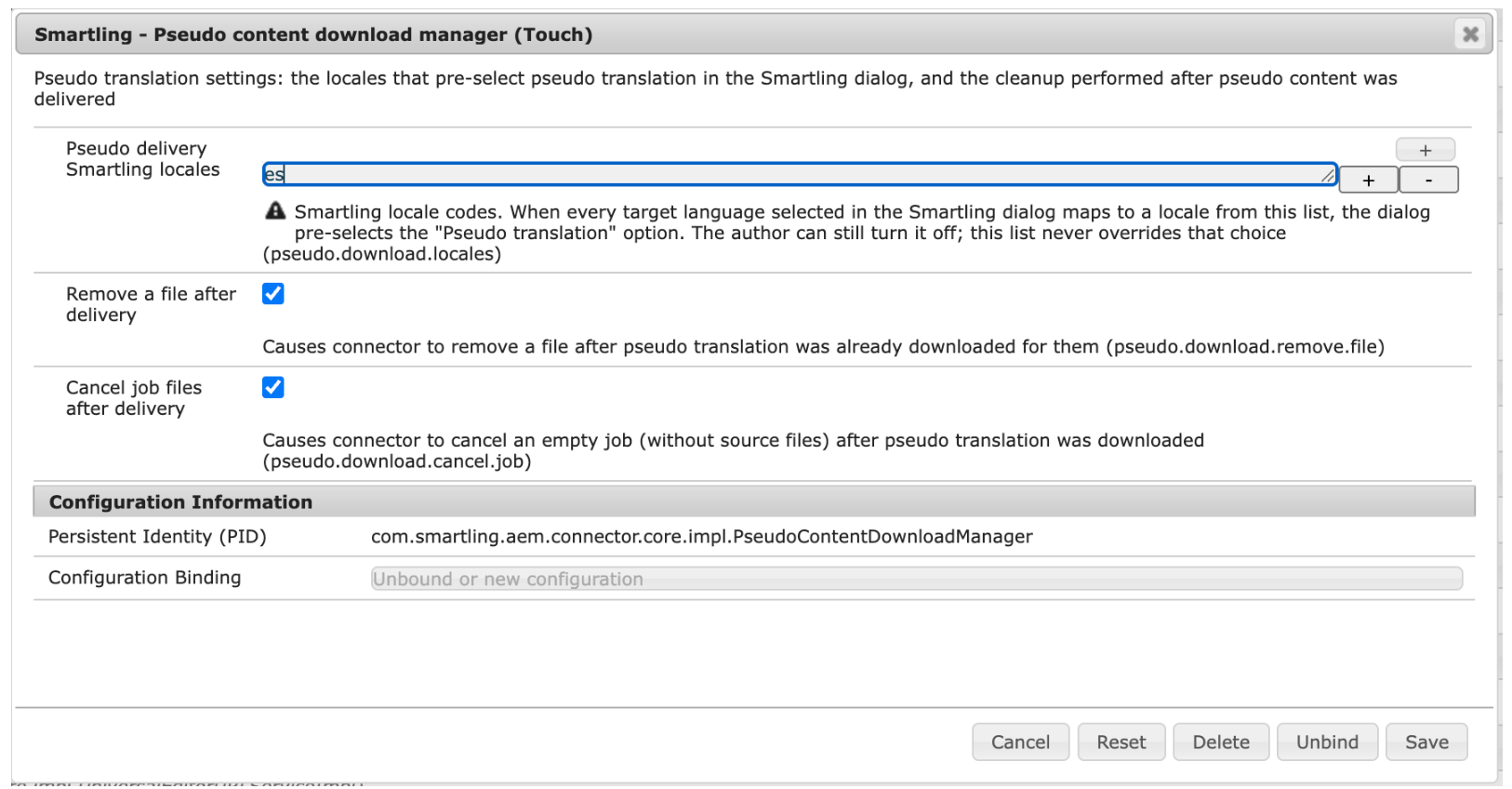This screenshot has width=1512, height=789.
Task: Uncheck Cancel job files after delivery
Action: 273,387
